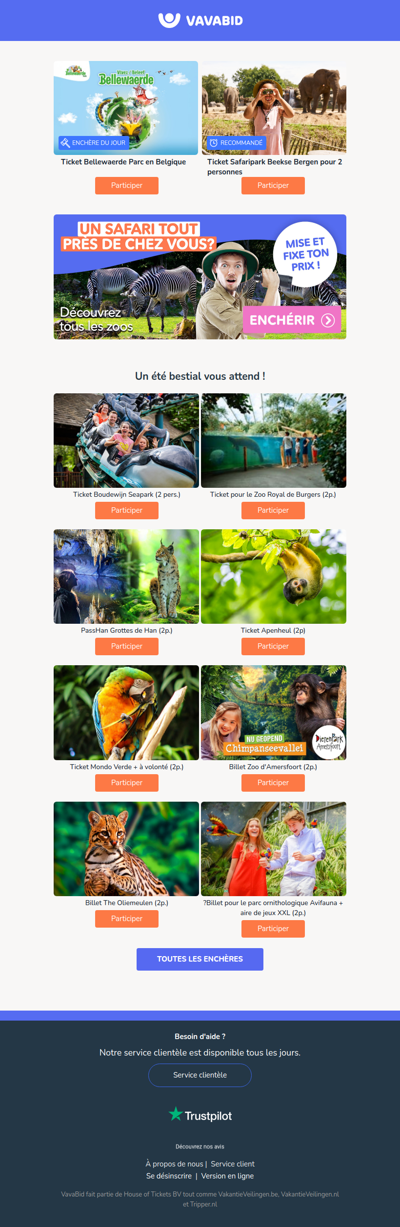Open the safari zoo promo banner
The image size is (400, 1227).
[x=200, y=277]
